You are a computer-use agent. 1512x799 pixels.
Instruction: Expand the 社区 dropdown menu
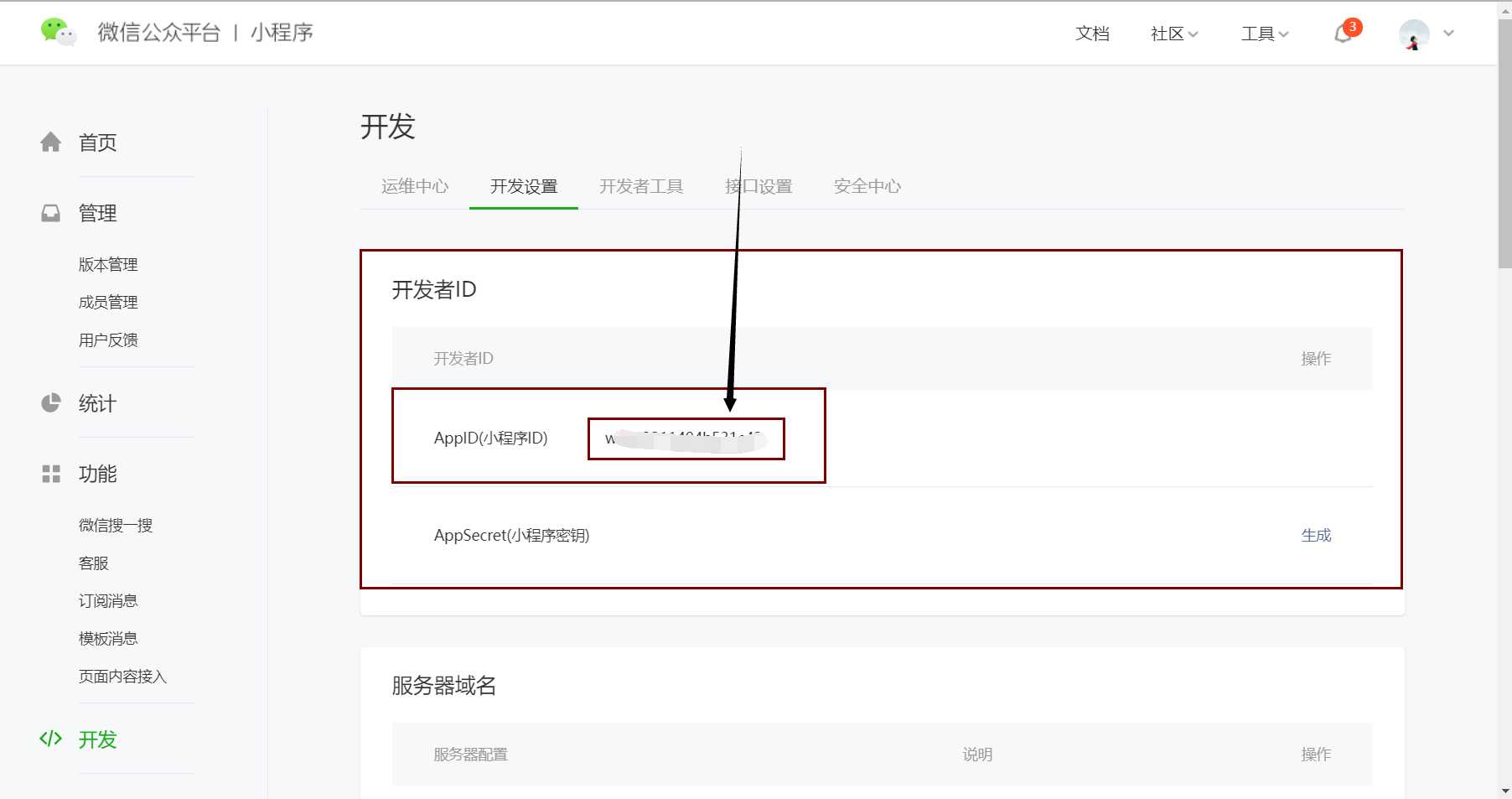(1174, 34)
